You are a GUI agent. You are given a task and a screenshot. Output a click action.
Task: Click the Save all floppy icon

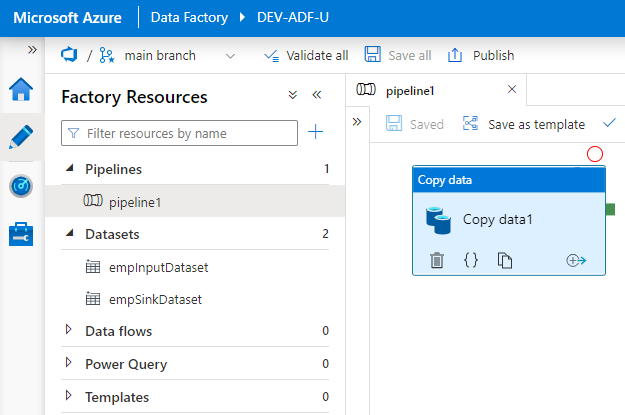coord(373,54)
